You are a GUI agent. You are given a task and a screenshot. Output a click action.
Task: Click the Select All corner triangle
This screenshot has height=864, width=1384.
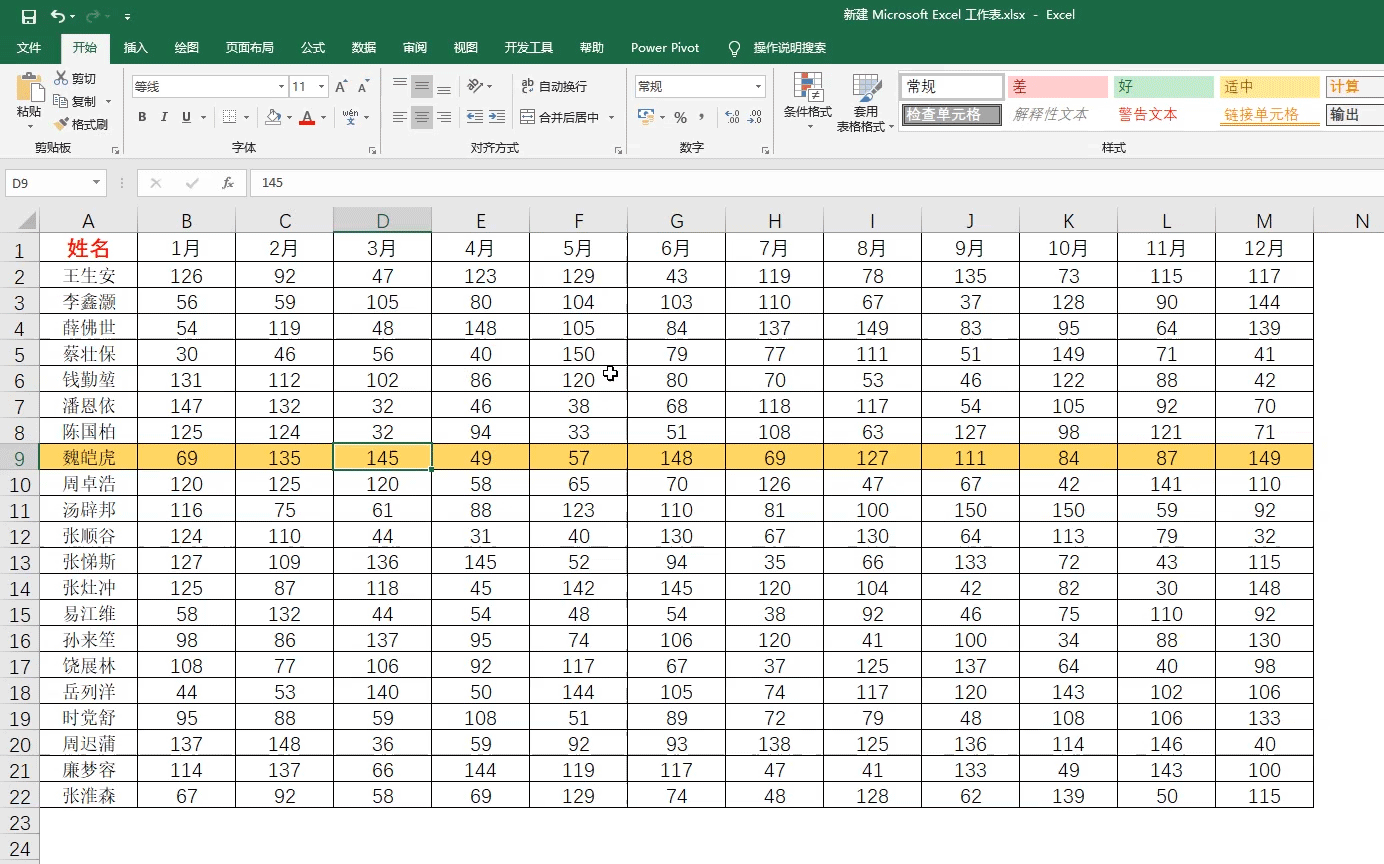[x=26, y=221]
